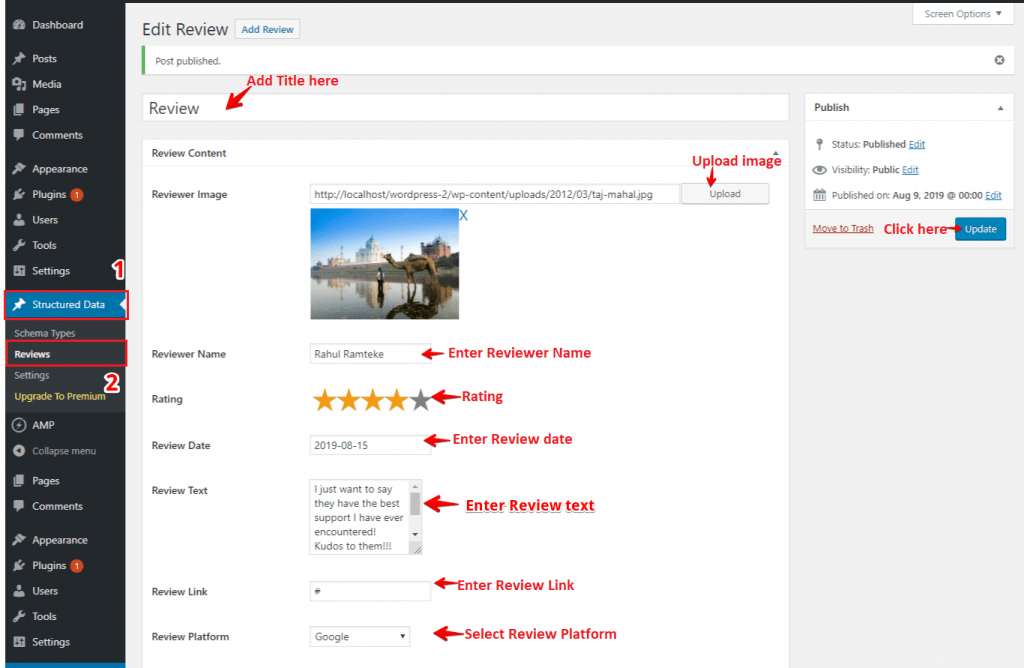Click the icon beside upper Pages item

19,110
